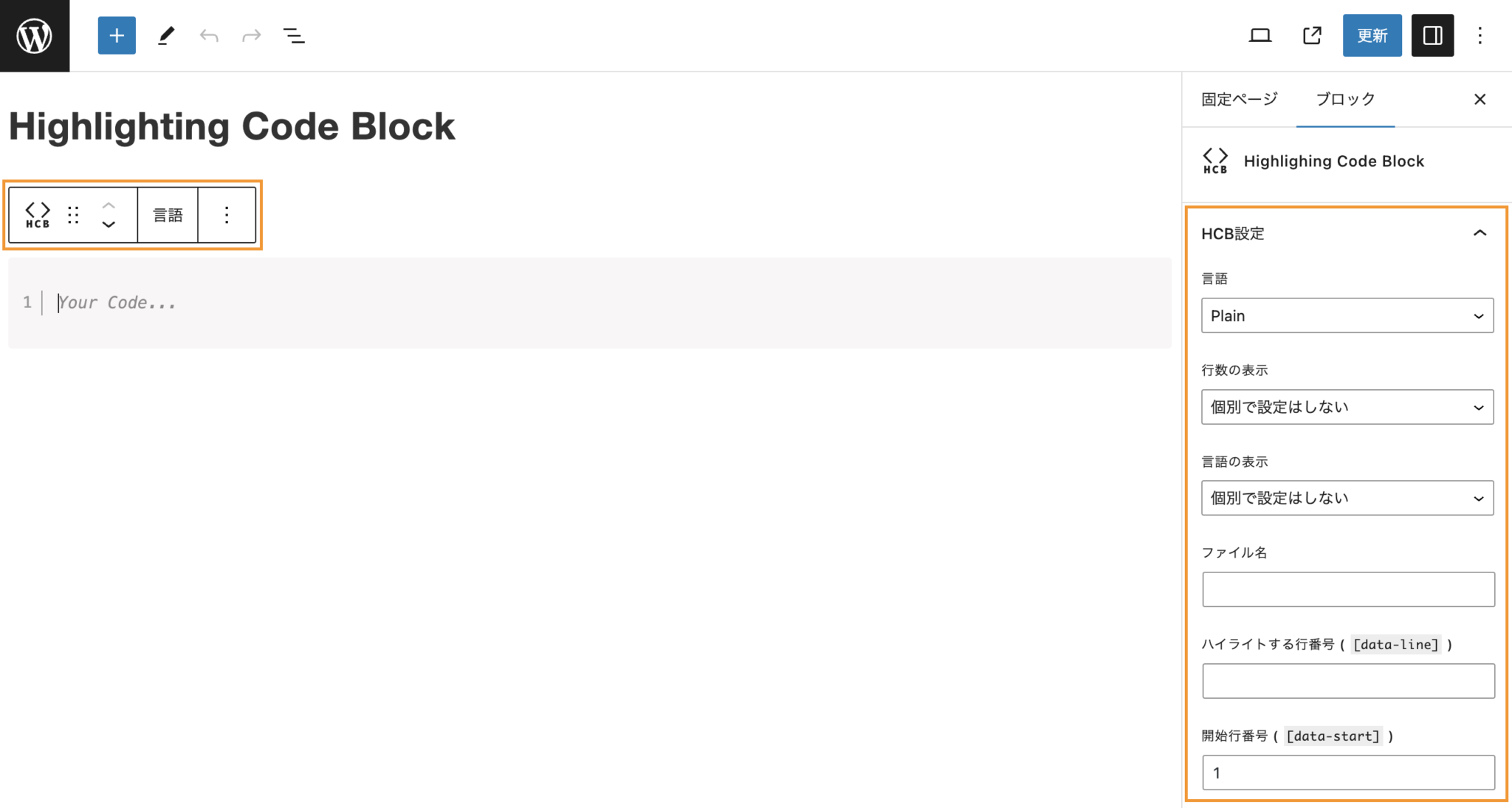Open the 言語 dropdown showing Plain
The width and height of the screenshot is (1512, 808).
point(1346,315)
